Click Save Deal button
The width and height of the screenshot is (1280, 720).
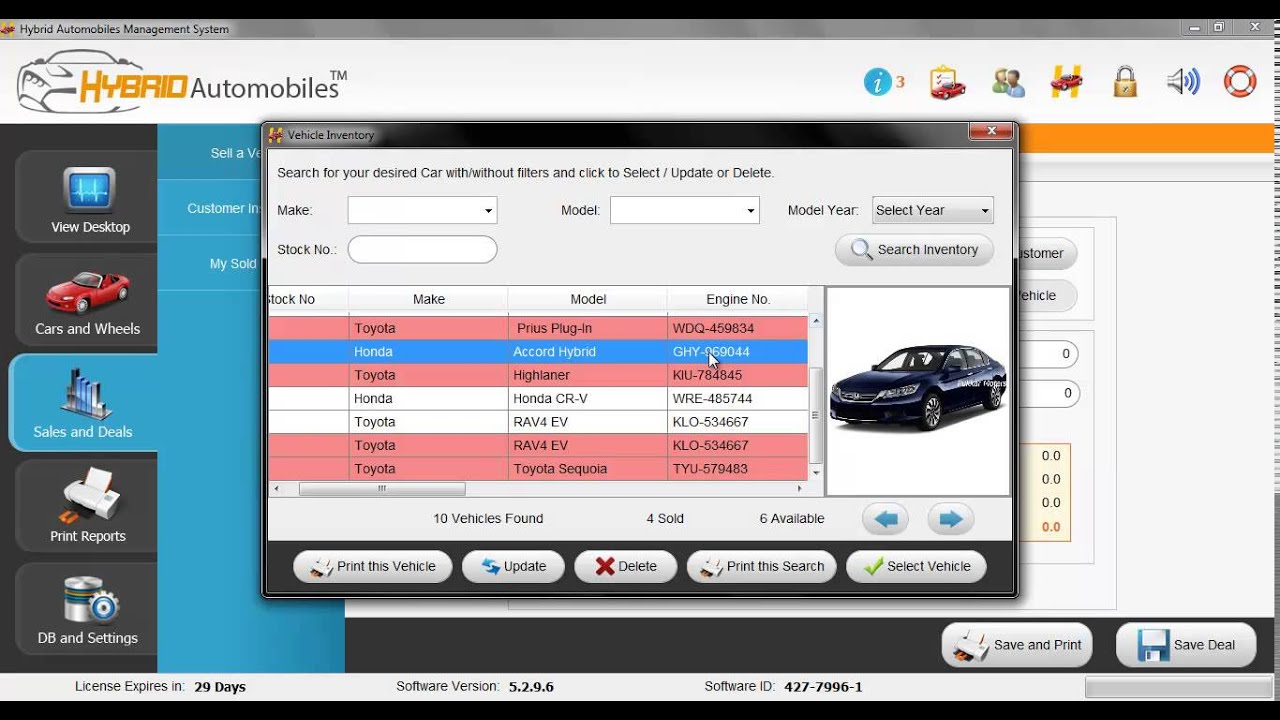(x=1186, y=645)
